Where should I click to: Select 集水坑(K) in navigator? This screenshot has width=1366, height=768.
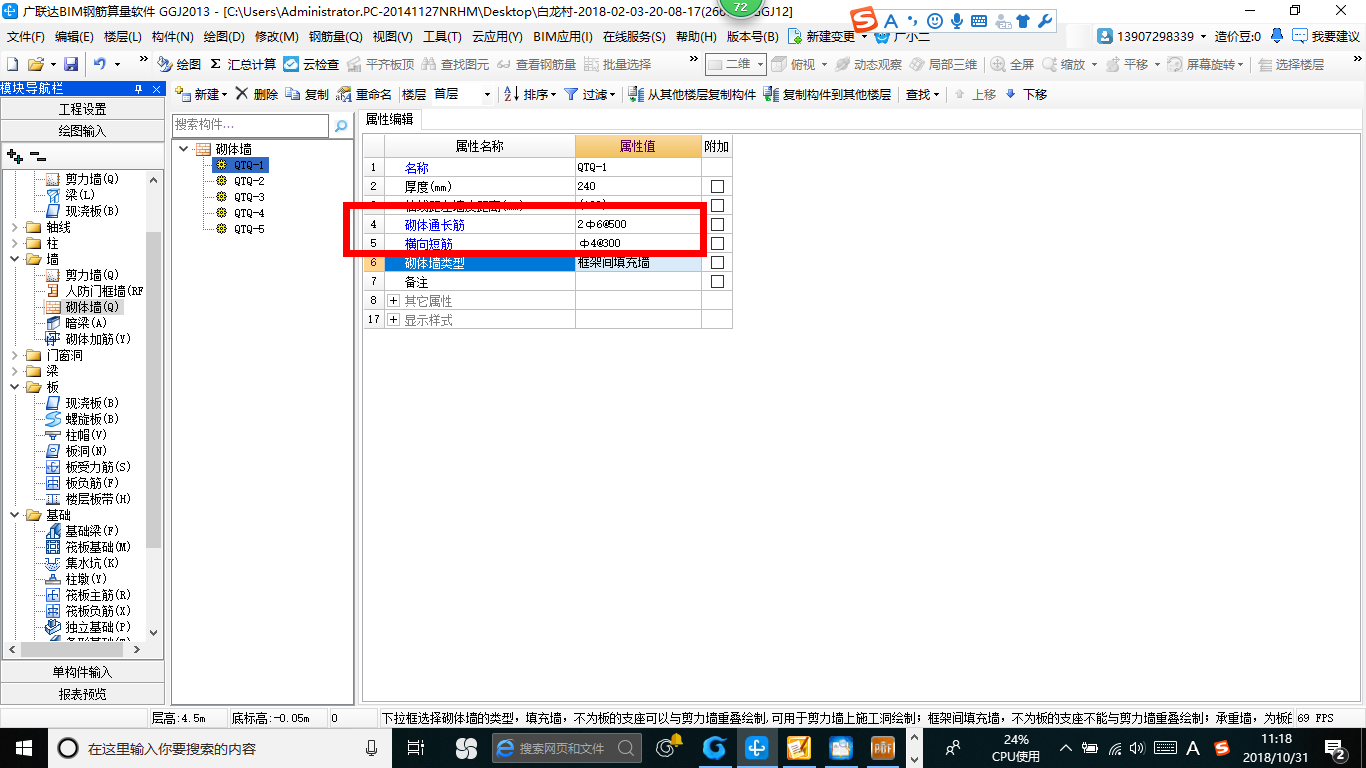coord(92,563)
